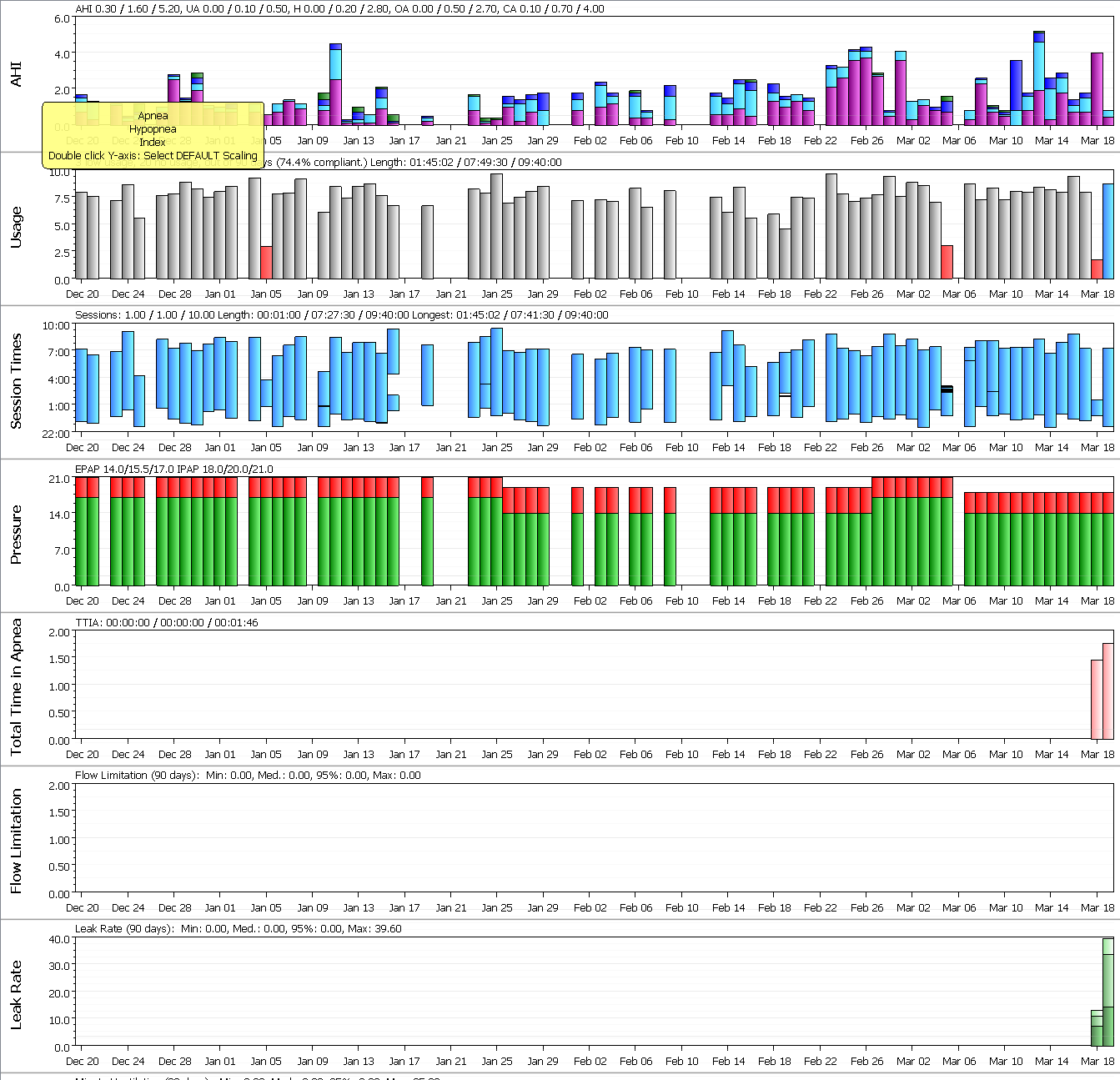Click 'Jan 21' date label under Usage chart
The height and width of the screenshot is (1080, 1120).
(x=451, y=294)
